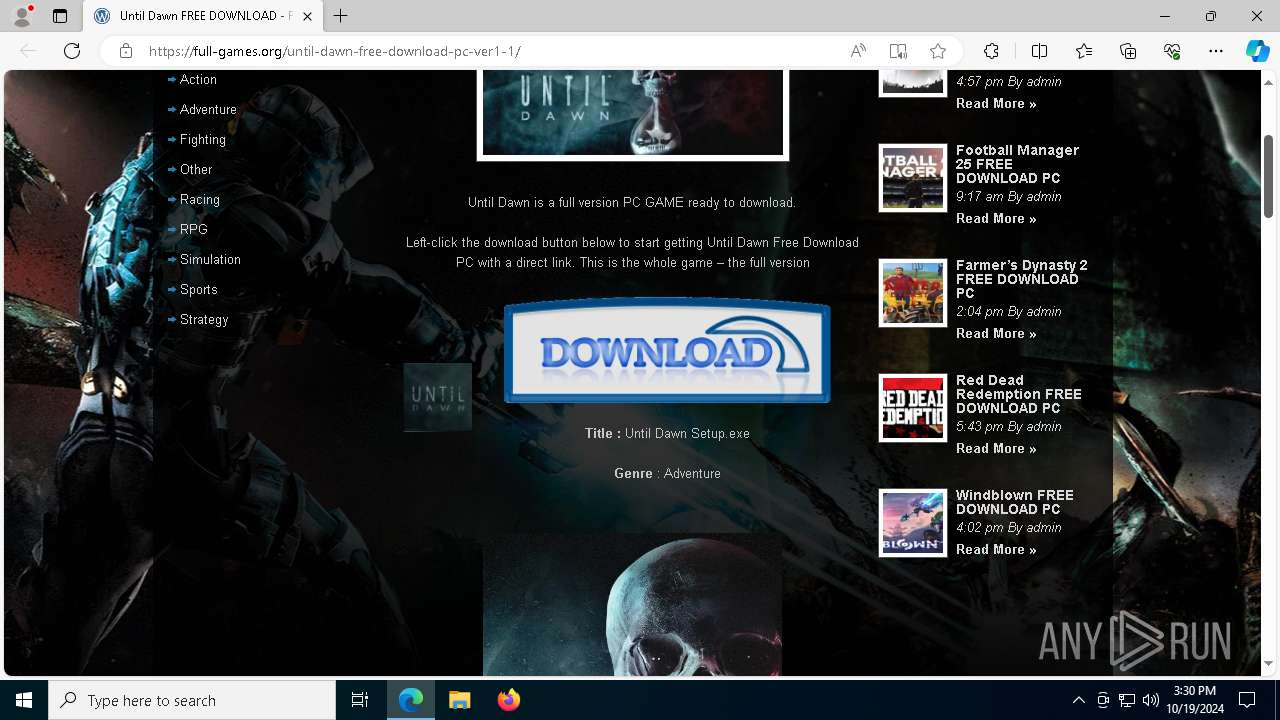Image resolution: width=1280 pixels, height=720 pixels.
Task: Open Windblown FREE DOWNLOAD PC post
Action: click(x=1014, y=502)
